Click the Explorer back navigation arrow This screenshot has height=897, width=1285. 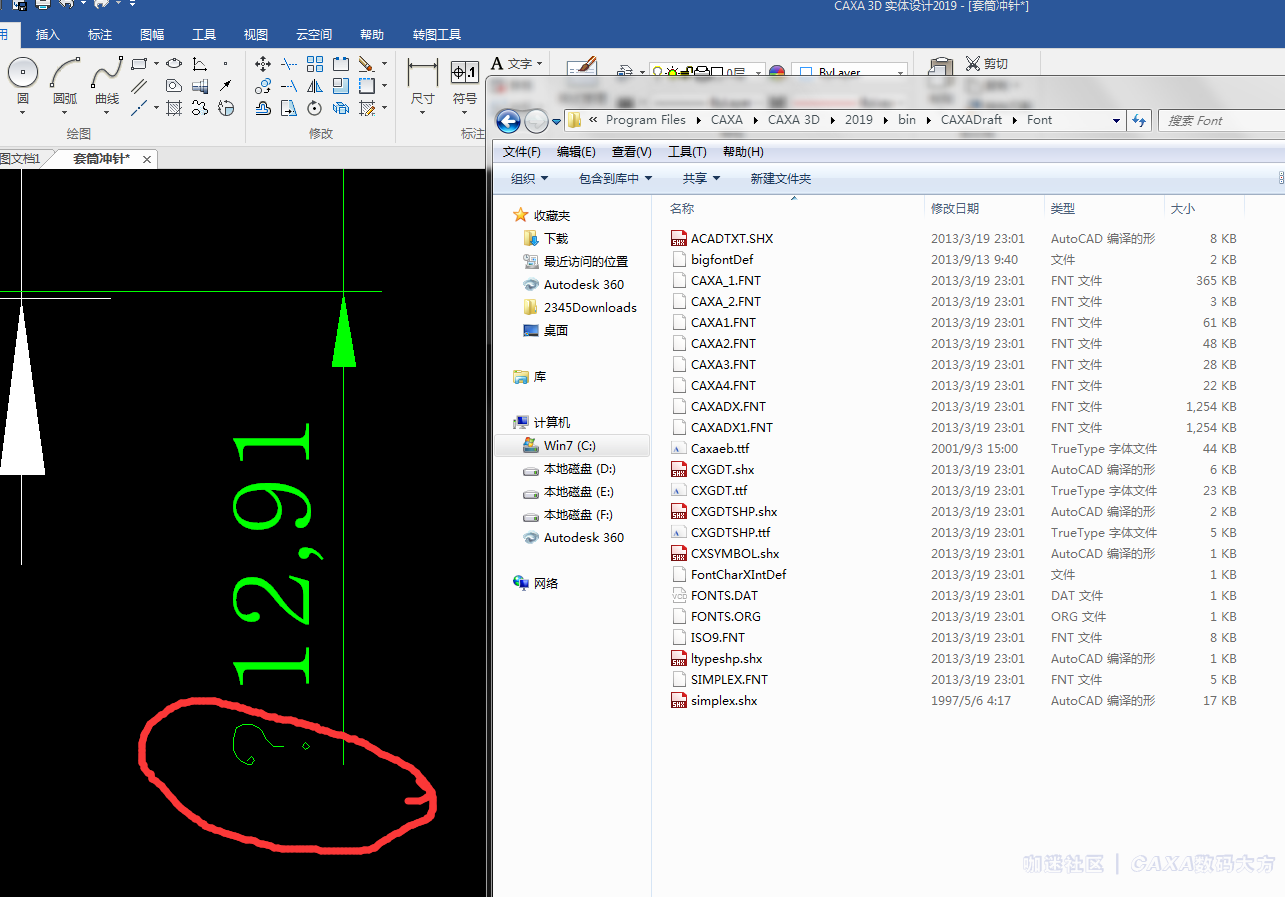tap(508, 121)
